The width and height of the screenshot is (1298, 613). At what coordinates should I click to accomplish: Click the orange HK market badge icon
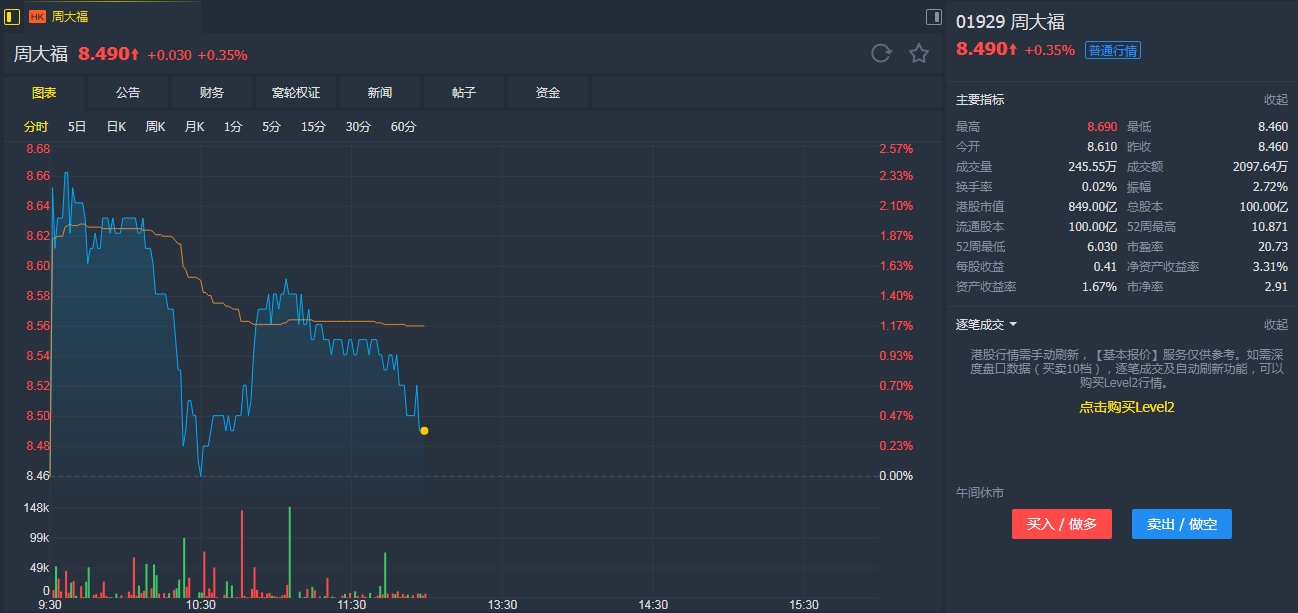[x=37, y=16]
